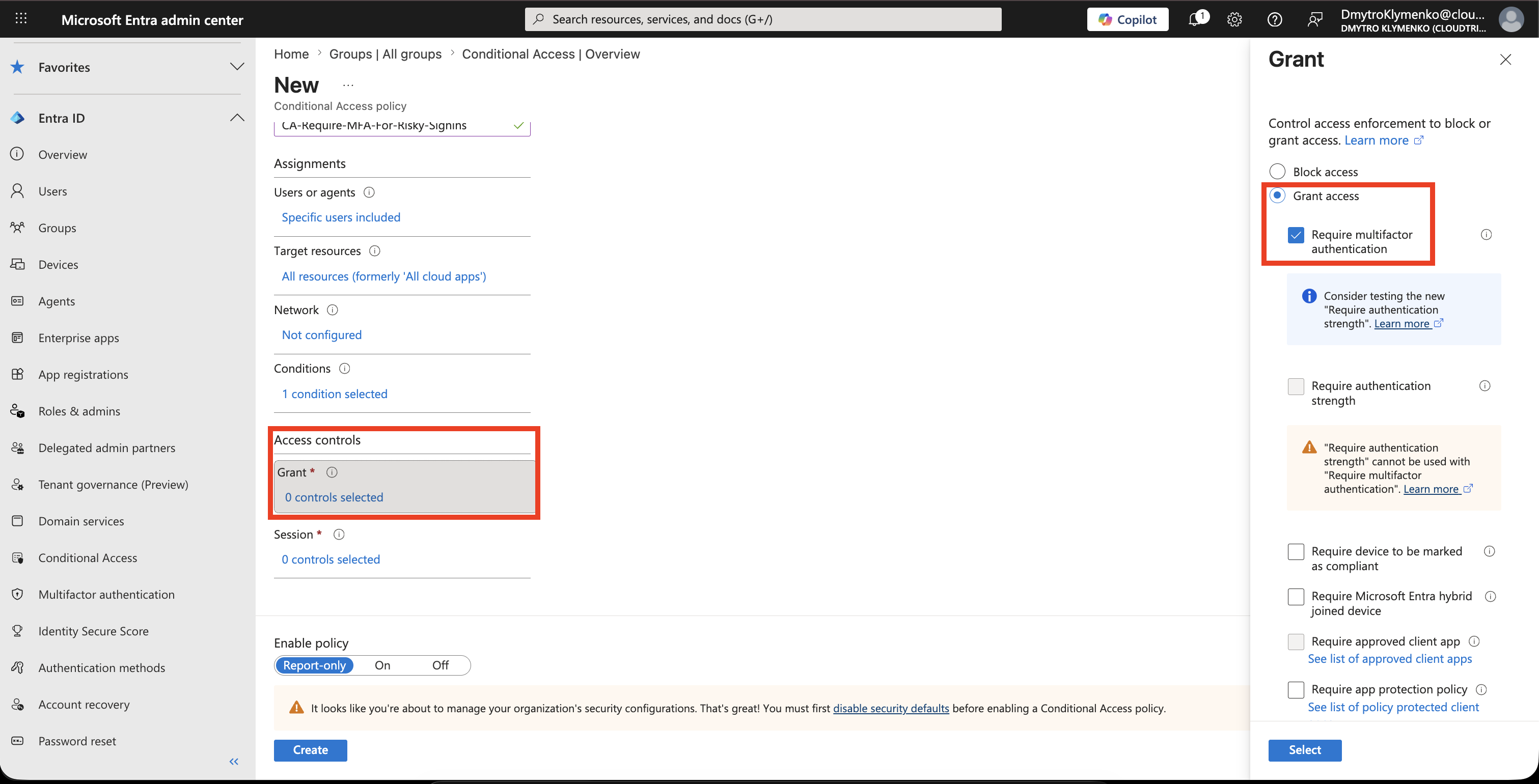Image resolution: width=1539 pixels, height=784 pixels.
Task: Open Session 0 controls selected
Action: coord(331,559)
